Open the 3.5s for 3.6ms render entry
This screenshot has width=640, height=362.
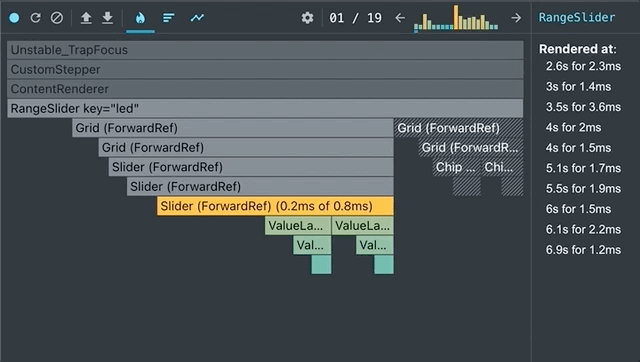coord(583,107)
